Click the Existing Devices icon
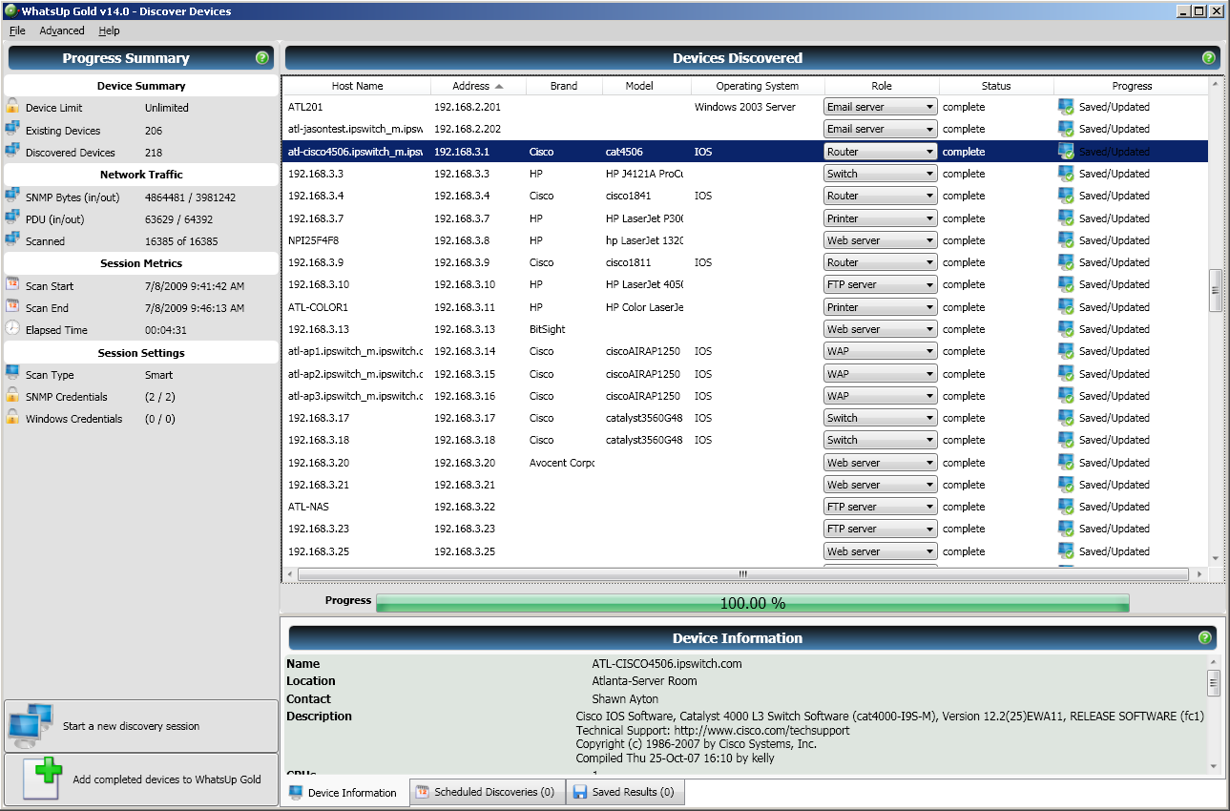This screenshot has height=811, width=1230. click(x=12, y=129)
